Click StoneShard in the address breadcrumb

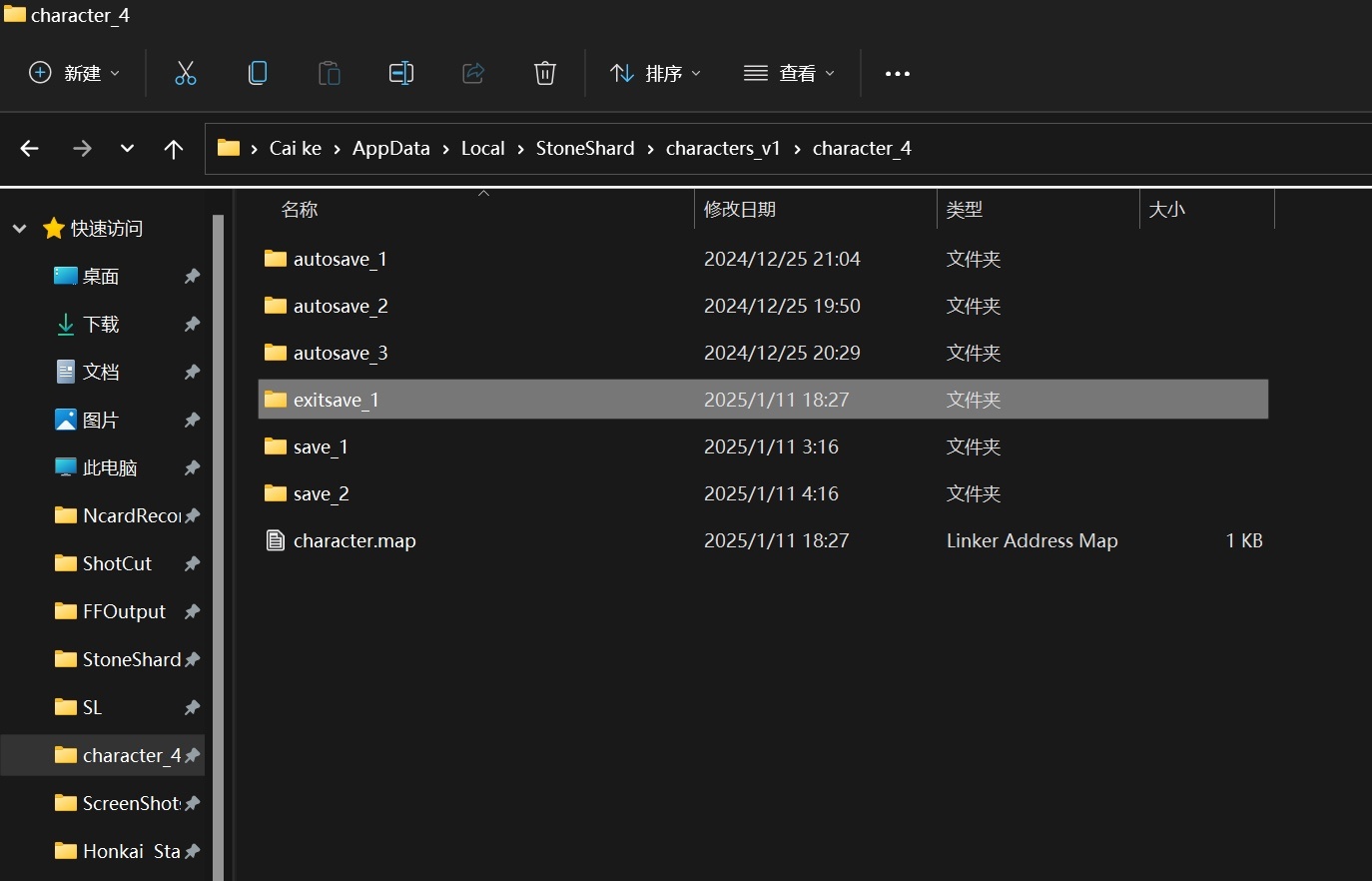click(x=585, y=149)
